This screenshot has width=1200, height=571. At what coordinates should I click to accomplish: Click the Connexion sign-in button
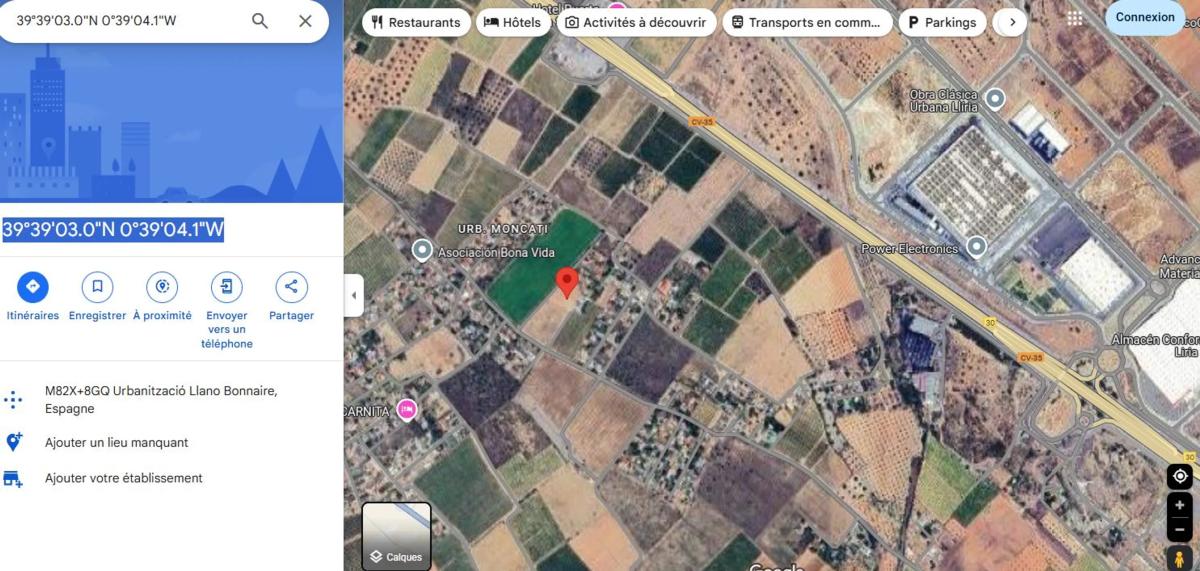tap(1145, 17)
